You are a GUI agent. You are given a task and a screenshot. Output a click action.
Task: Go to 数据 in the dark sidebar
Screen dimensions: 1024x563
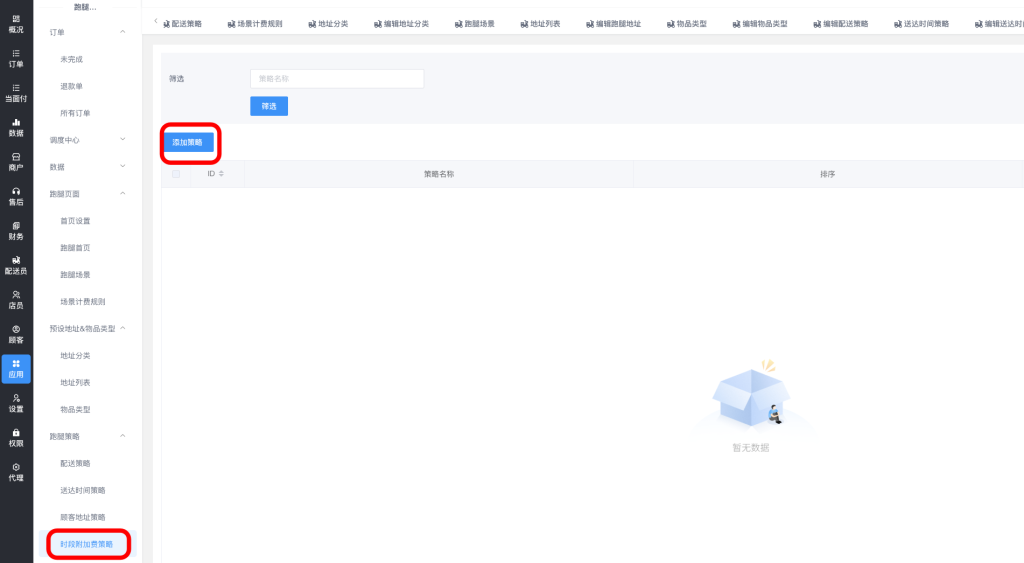[16, 127]
